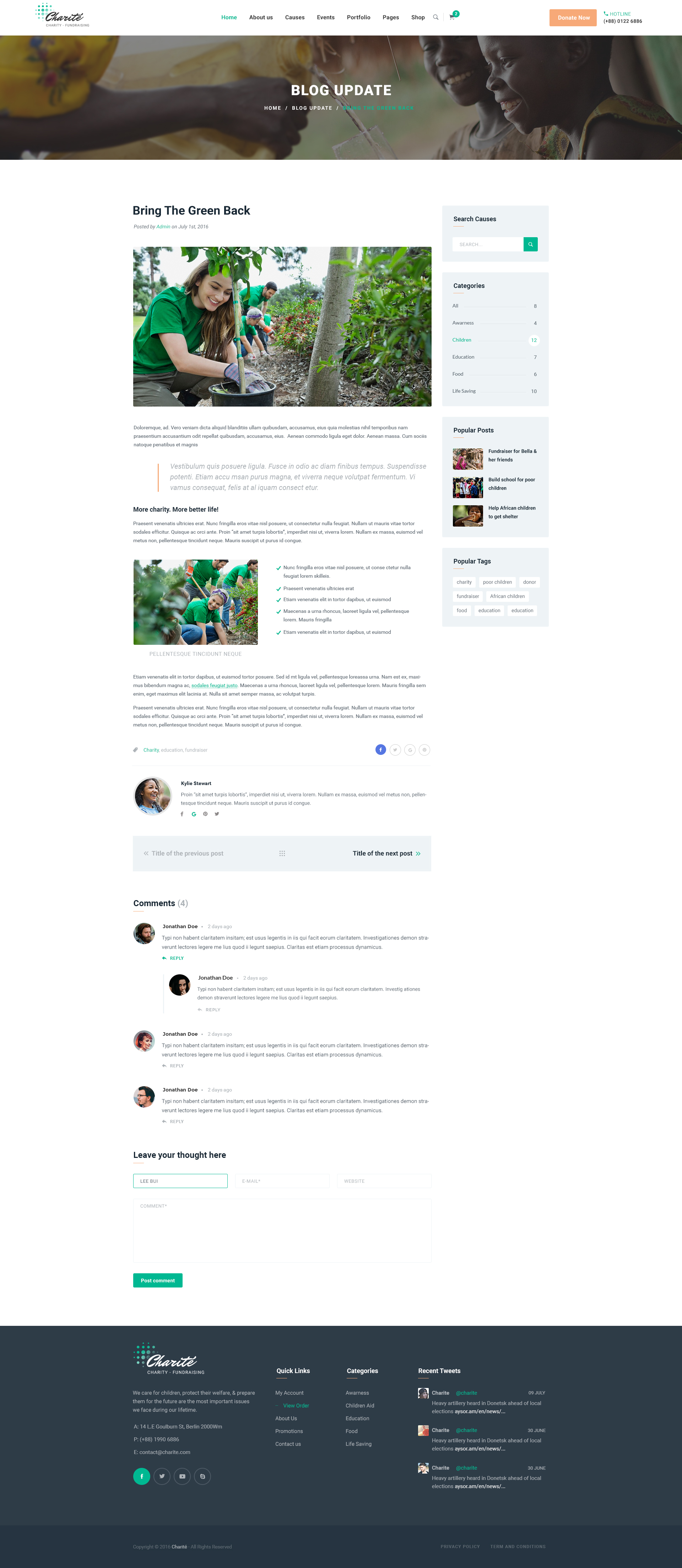Image resolution: width=682 pixels, height=1568 pixels.
Task: Open the shopping cart icon
Action: pyautogui.click(x=452, y=17)
